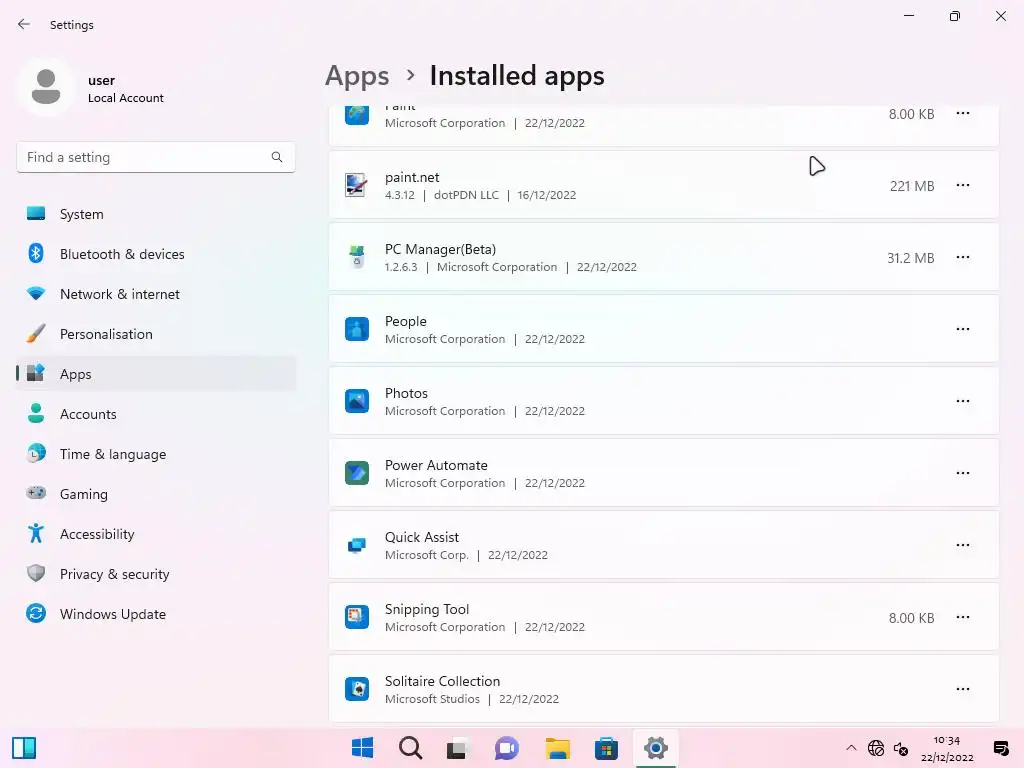
Task: Click the People app icon
Action: pyautogui.click(x=357, y=329)
